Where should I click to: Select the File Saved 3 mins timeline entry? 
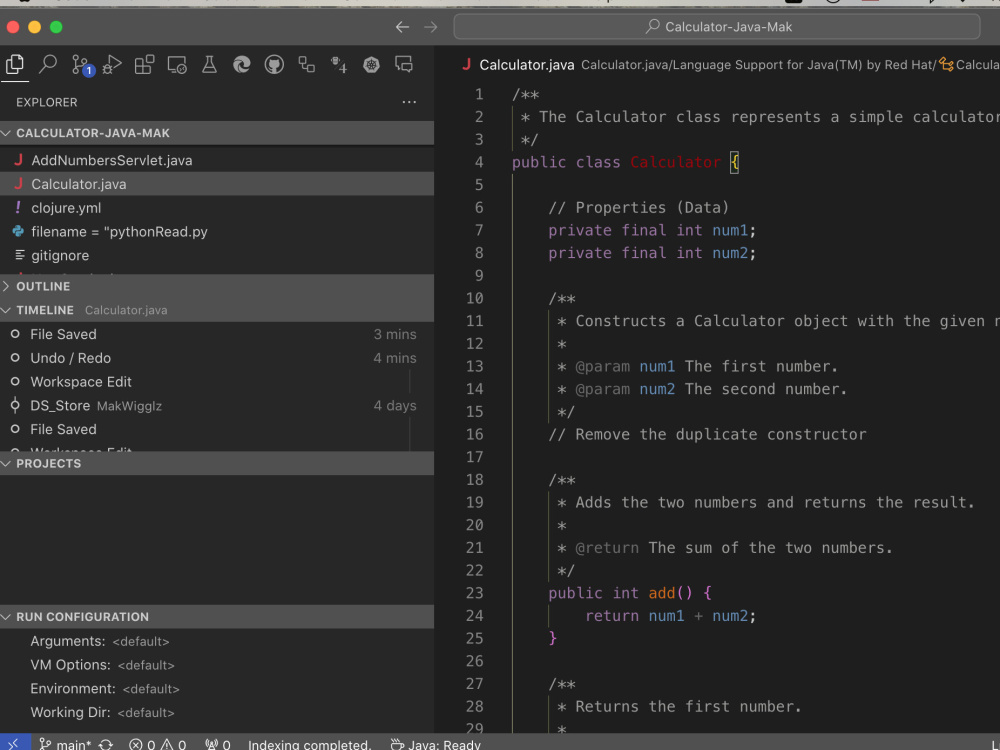[217, 334]
